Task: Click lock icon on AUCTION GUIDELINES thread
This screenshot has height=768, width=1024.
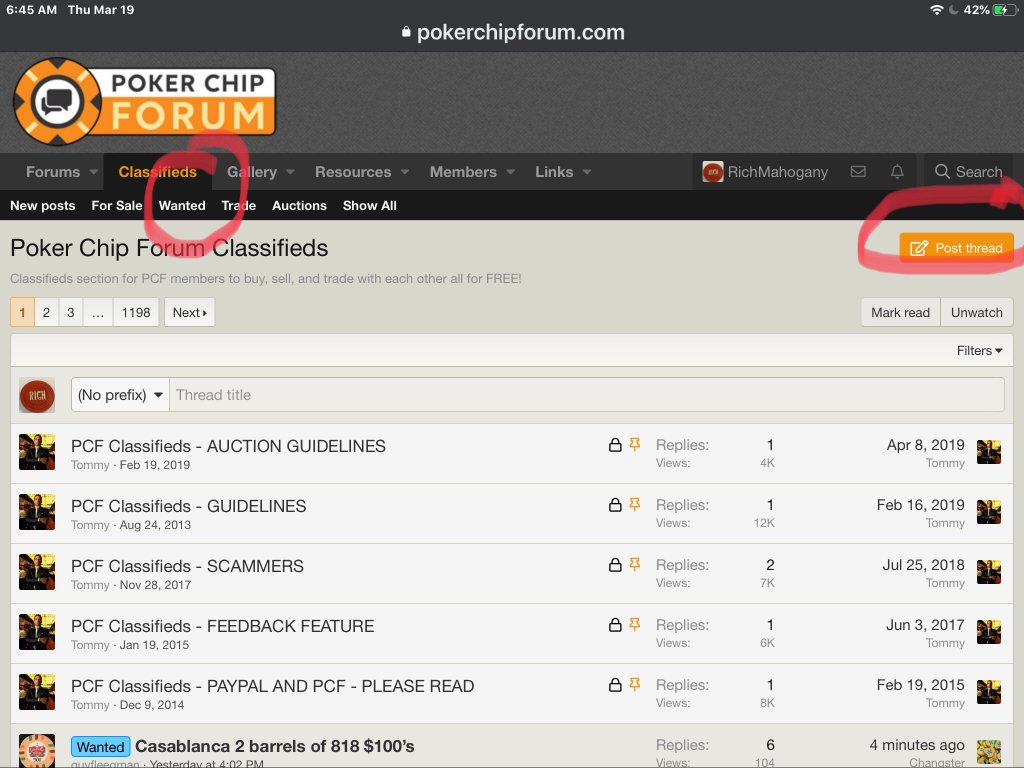Action: coord(616,445)
